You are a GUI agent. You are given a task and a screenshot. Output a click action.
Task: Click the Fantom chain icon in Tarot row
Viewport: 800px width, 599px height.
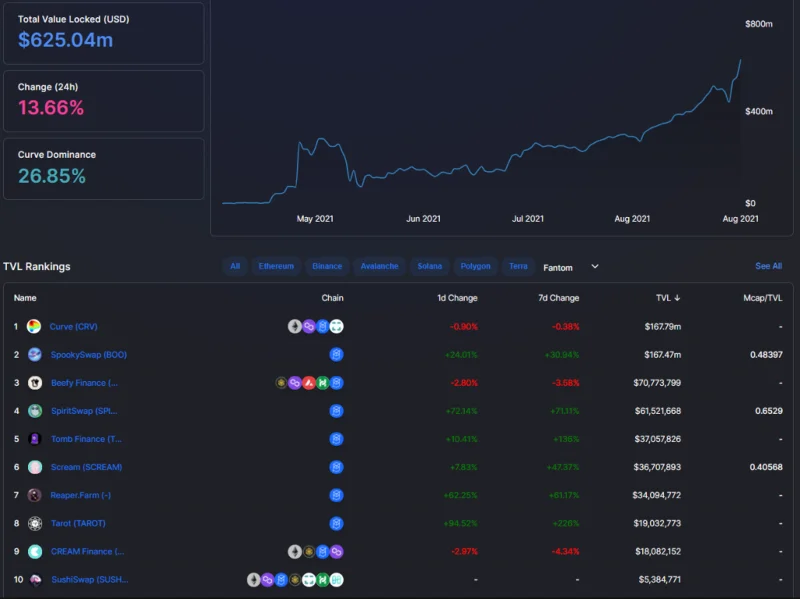336,523
